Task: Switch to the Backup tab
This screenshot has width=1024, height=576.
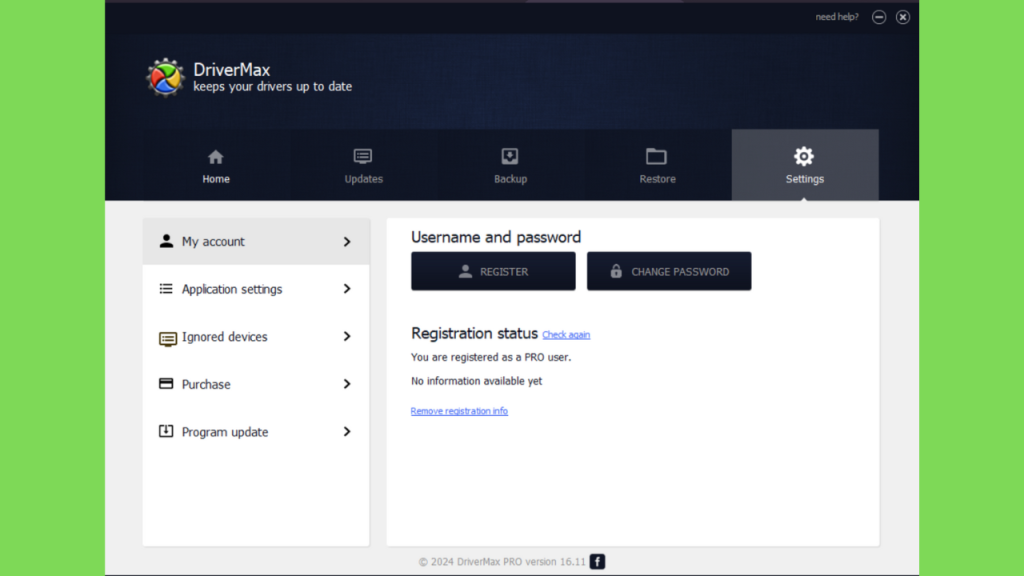Action: tap(510, 165)
